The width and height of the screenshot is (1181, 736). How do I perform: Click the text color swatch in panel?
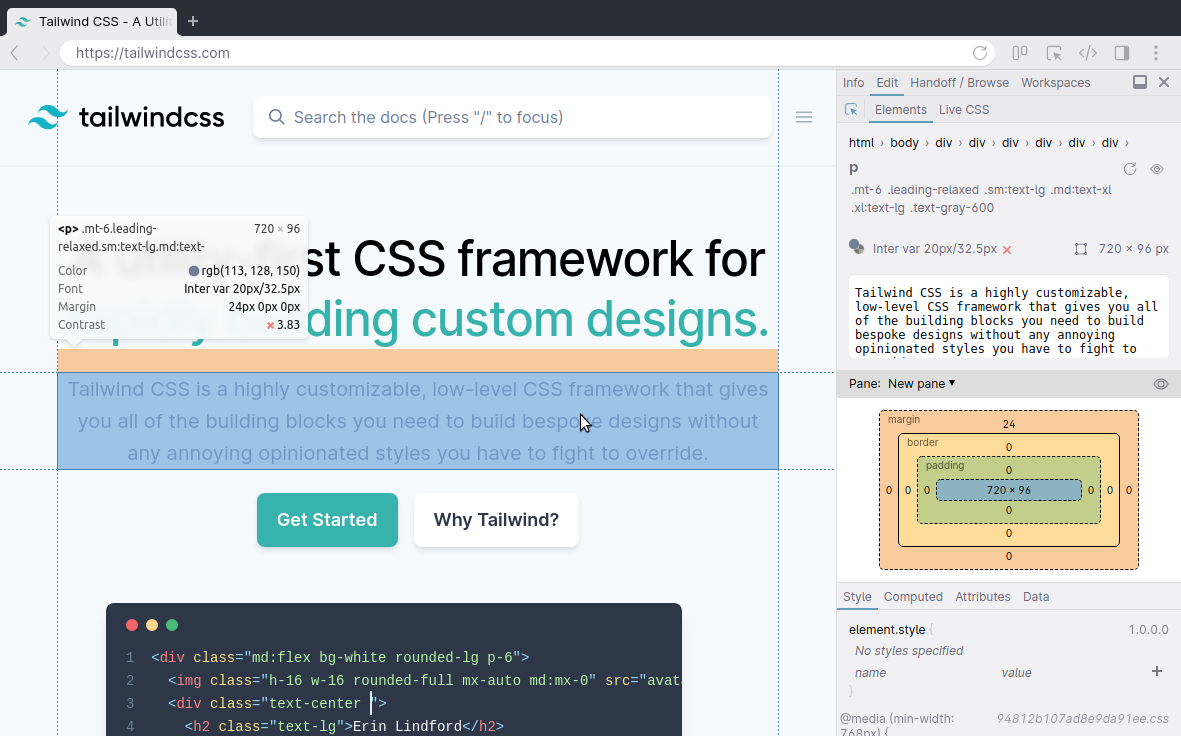[856, 248]
